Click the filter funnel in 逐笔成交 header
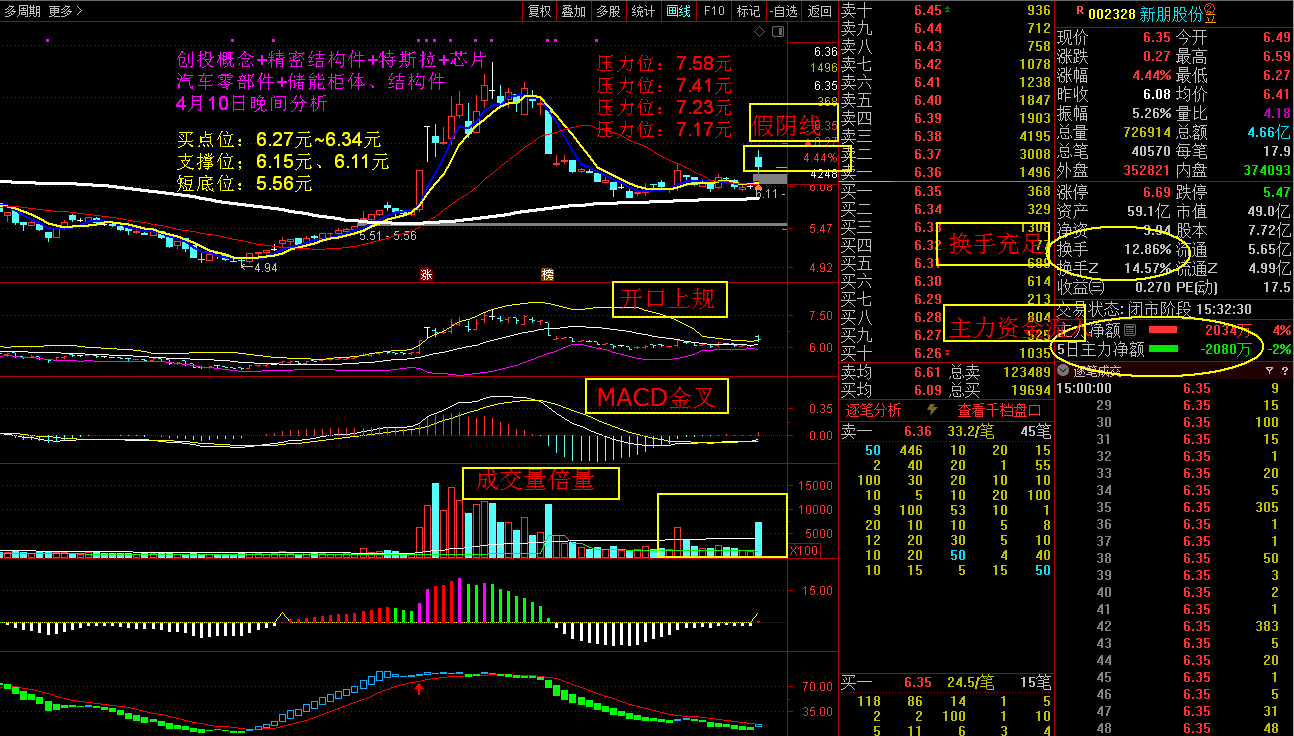This screenshot has height=736, width=1294. tap(1269, 370)
